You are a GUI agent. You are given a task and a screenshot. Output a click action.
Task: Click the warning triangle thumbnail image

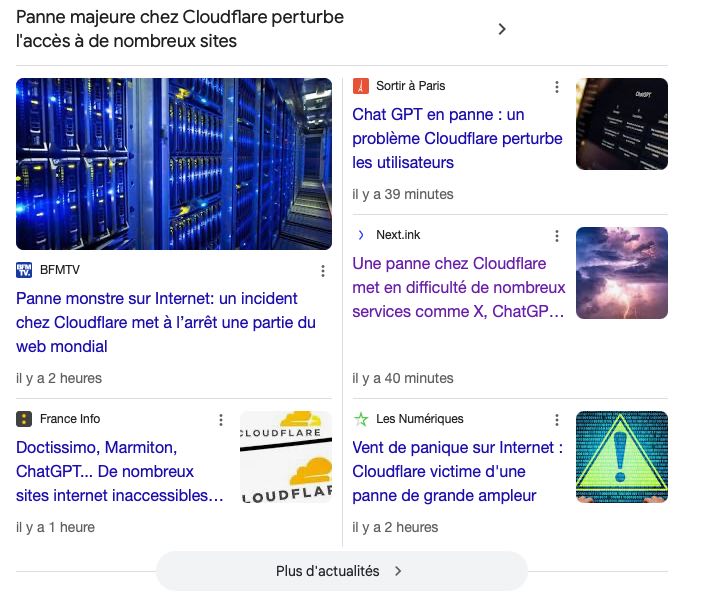click(x=621, y=457)
